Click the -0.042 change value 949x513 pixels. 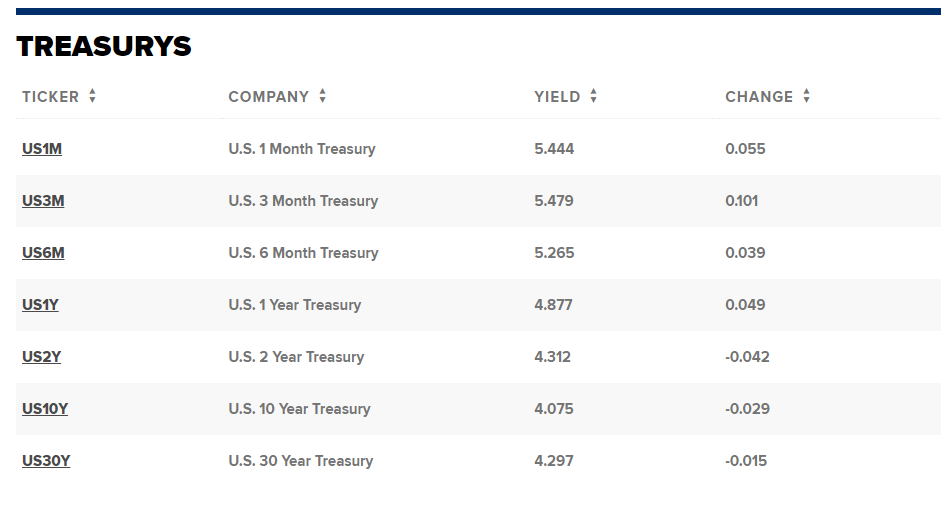click(x=747, y=357)
